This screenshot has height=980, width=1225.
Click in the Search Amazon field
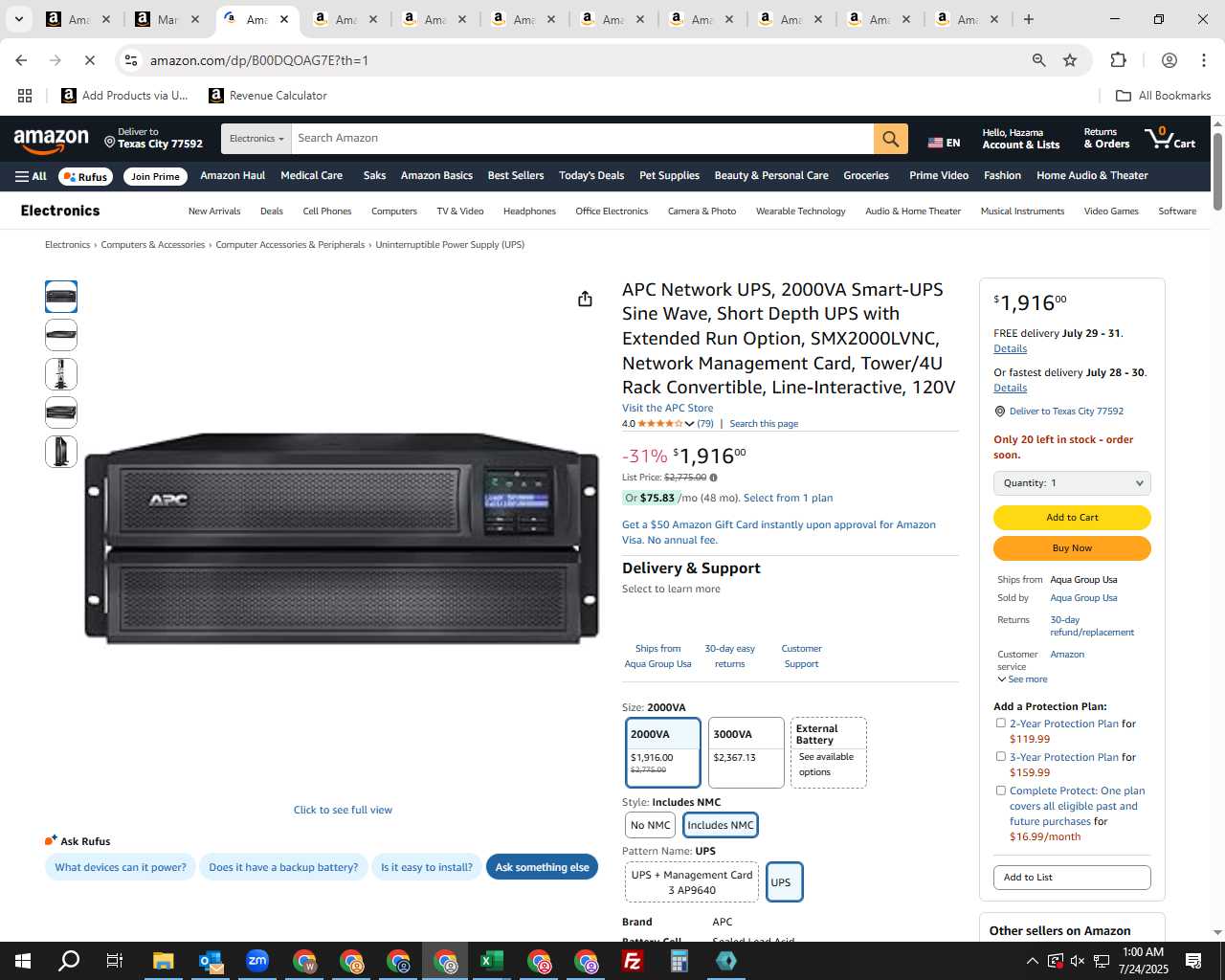[582, 139]
